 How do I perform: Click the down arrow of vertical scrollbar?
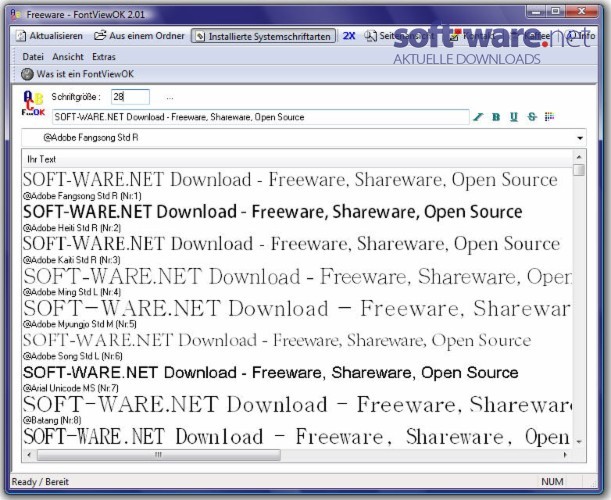[579, 442]
